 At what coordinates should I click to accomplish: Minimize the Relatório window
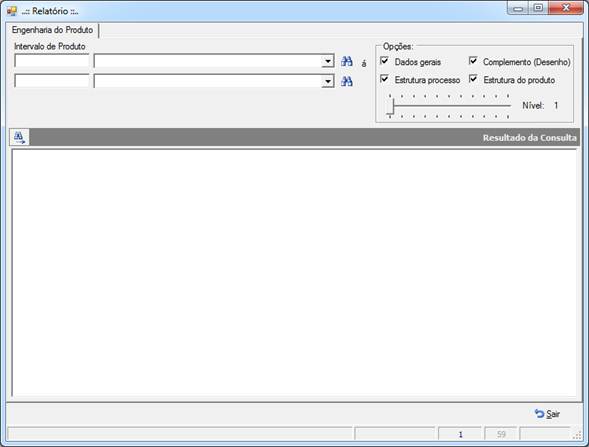tap(518, 8)
